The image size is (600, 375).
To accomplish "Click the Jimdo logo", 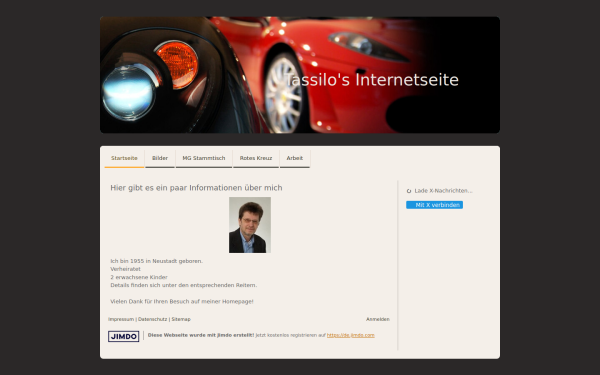I will pos(123,336).
